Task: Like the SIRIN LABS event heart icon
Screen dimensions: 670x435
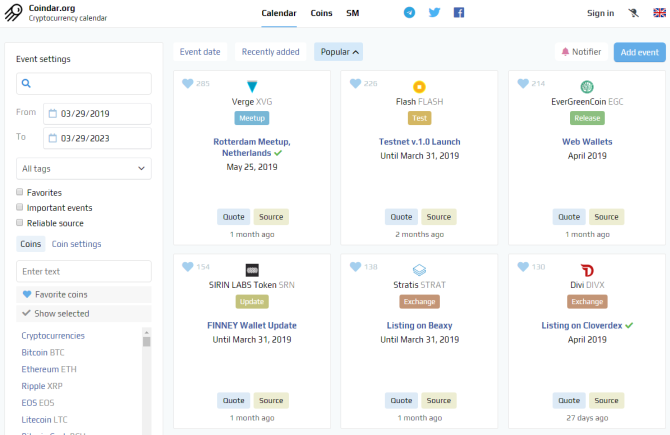Action: pyautogui.click(x=188, y=267)
